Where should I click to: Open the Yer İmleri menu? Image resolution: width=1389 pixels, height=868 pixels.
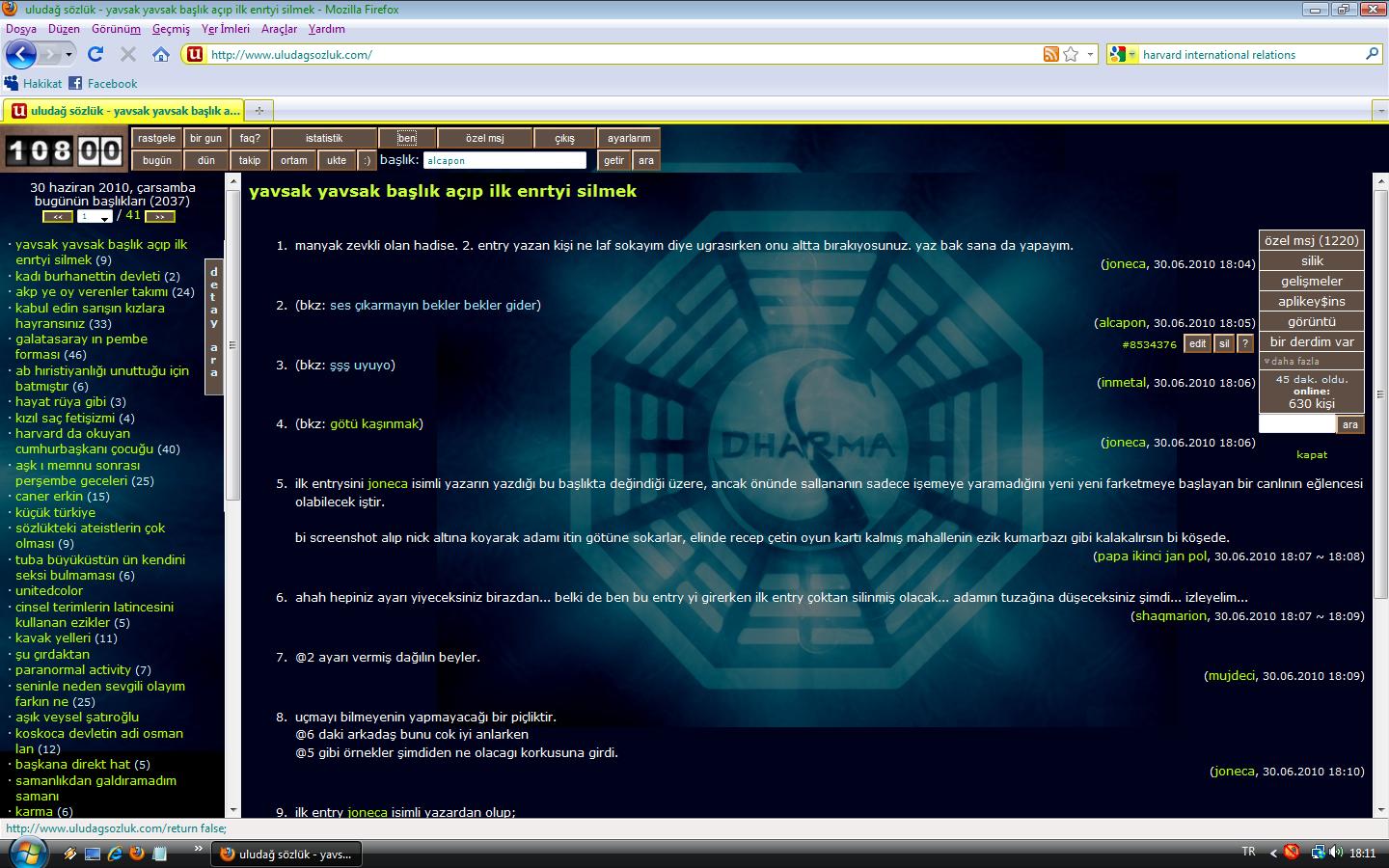226,29
